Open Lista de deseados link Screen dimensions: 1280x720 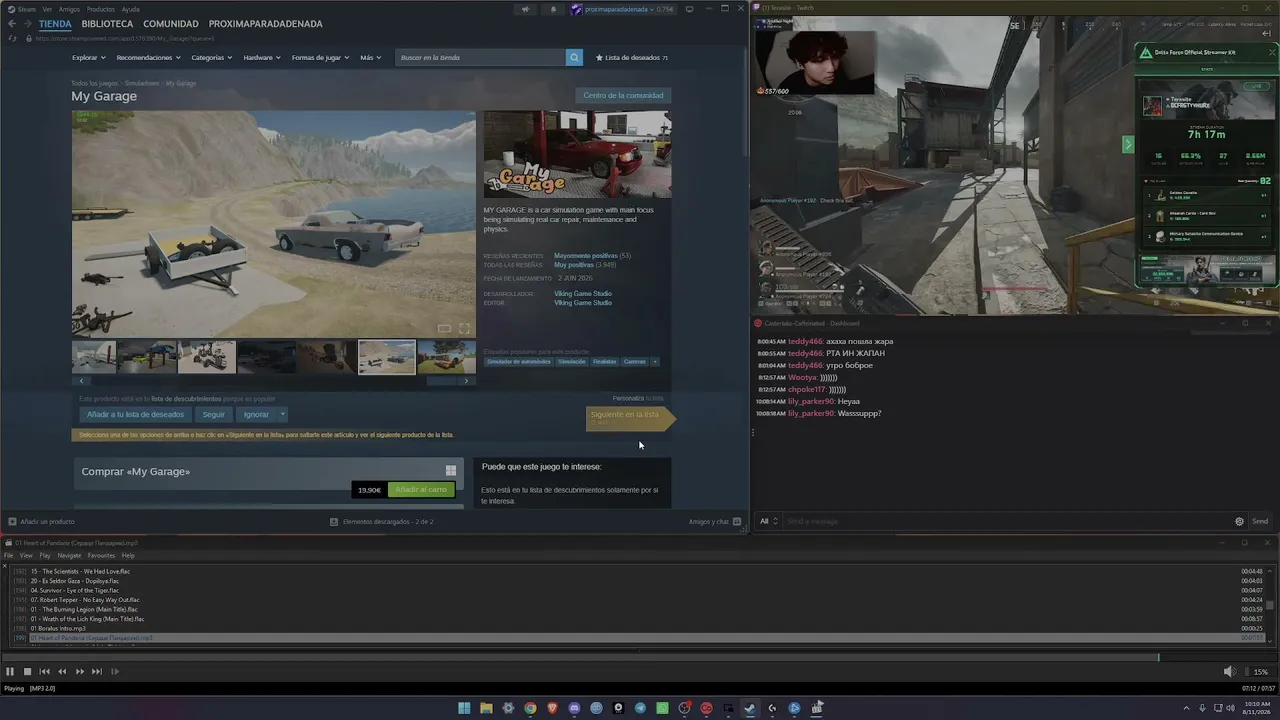tap(632, 58)
